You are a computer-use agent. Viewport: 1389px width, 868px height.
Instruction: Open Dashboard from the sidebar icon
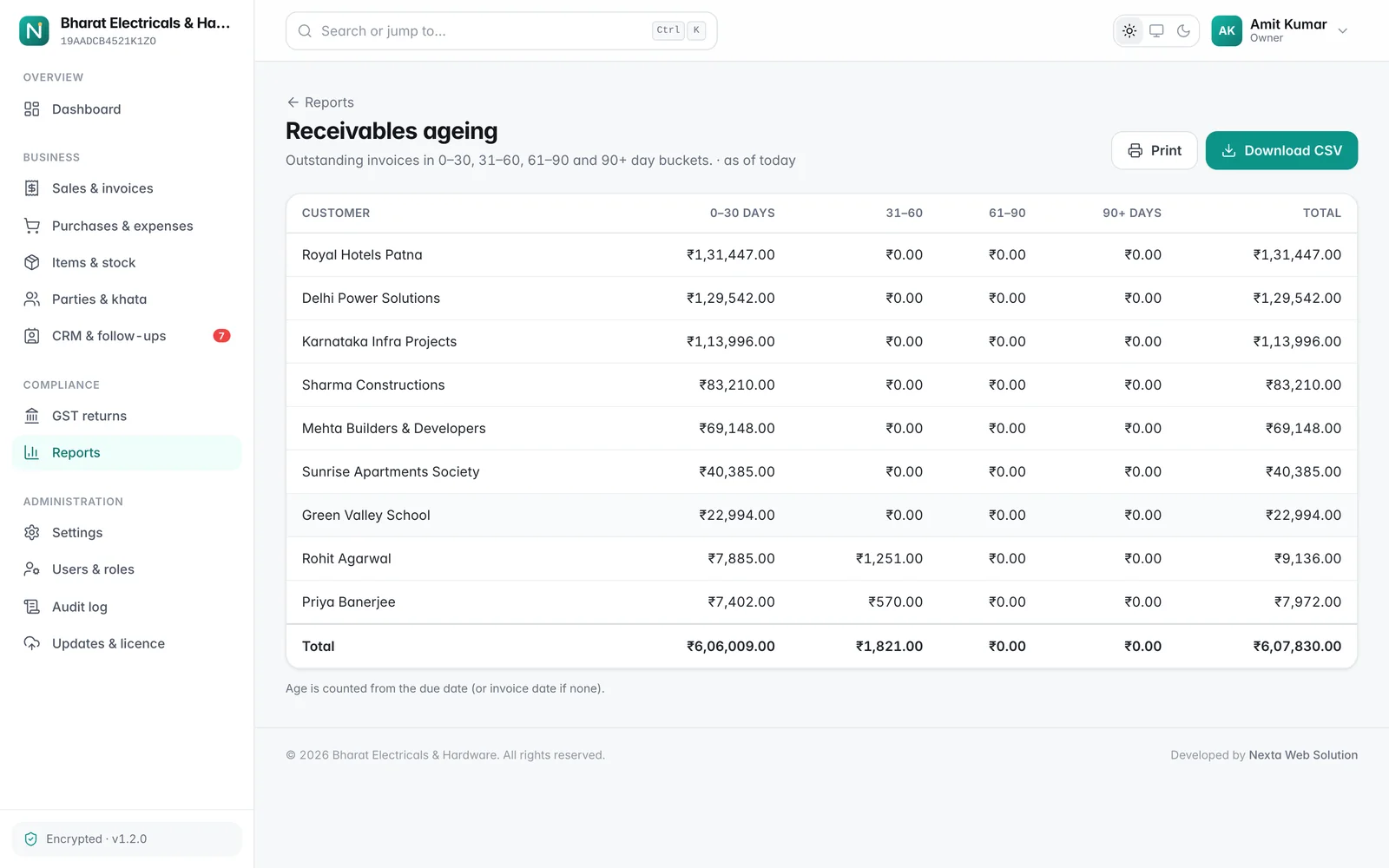click(x=32, y=108)
